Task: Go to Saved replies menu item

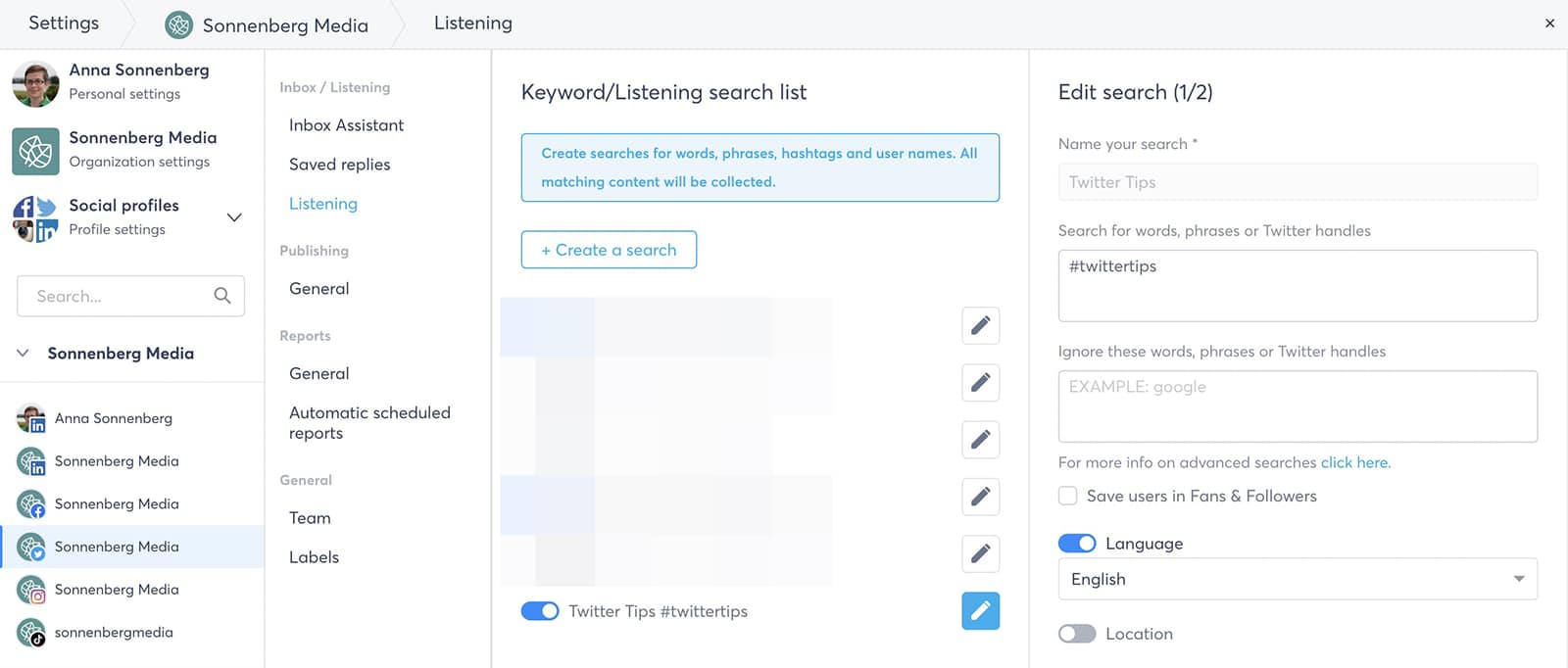Action: 339,165
